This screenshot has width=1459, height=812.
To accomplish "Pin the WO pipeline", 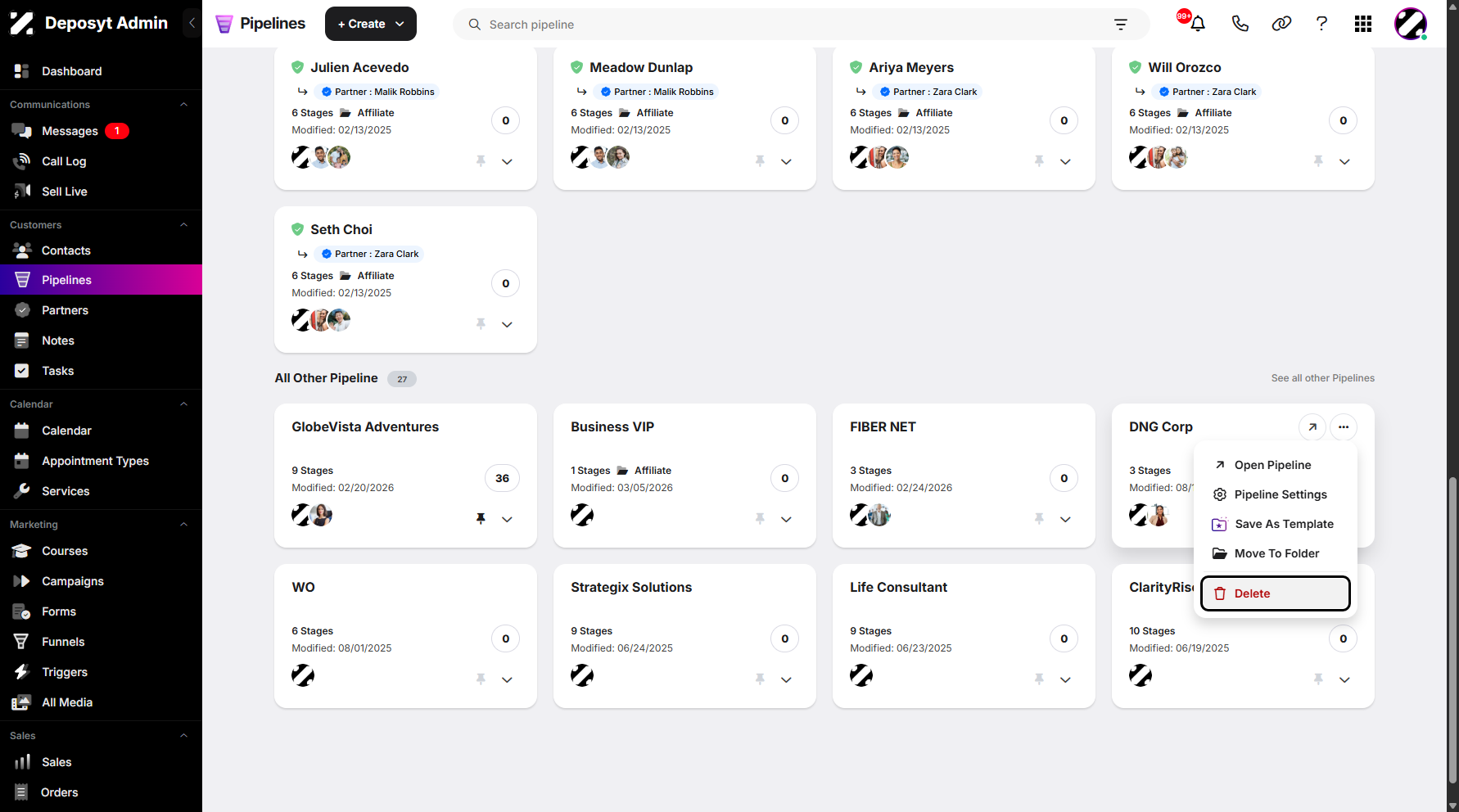I will [481, 679].
